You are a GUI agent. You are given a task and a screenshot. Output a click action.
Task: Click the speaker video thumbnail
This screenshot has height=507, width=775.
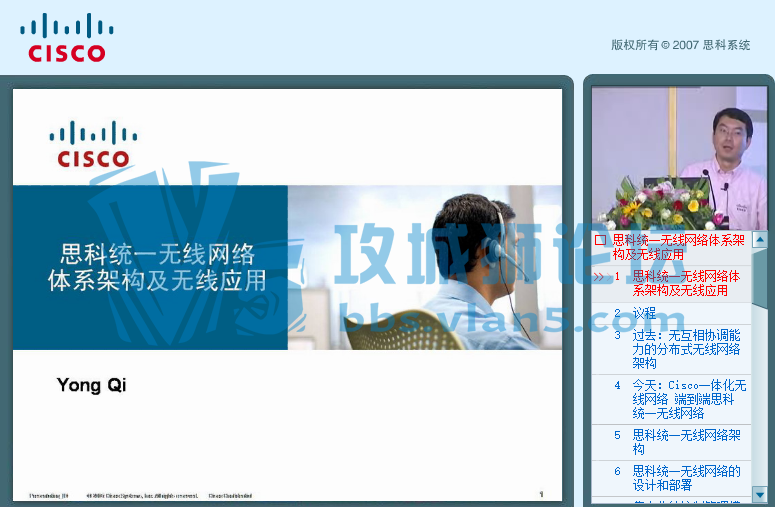(679, 158)
